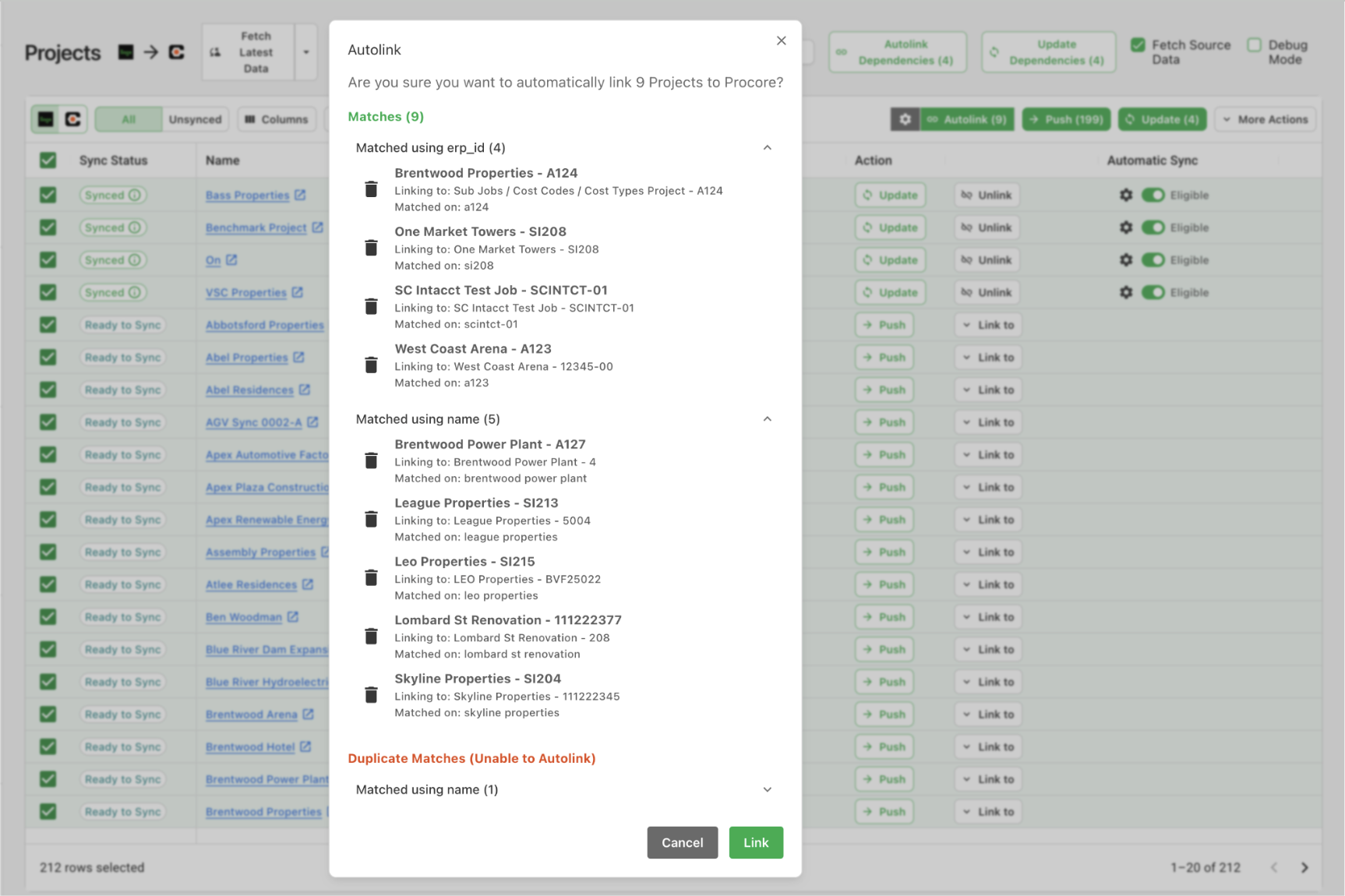The width and height of the screenshot is (1345, 896).
Task: Cancel the Autolink dialog
Action: (x=682, y=842)
